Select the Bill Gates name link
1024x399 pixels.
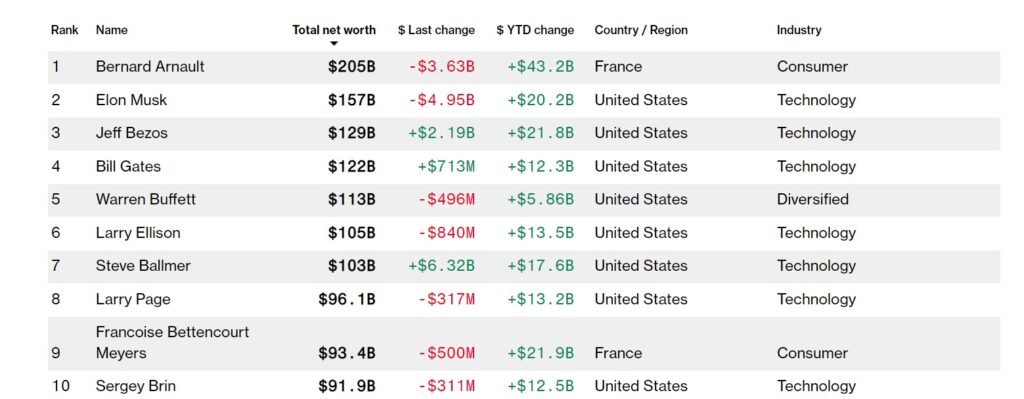pyautogui.click(x=128, y=167)
